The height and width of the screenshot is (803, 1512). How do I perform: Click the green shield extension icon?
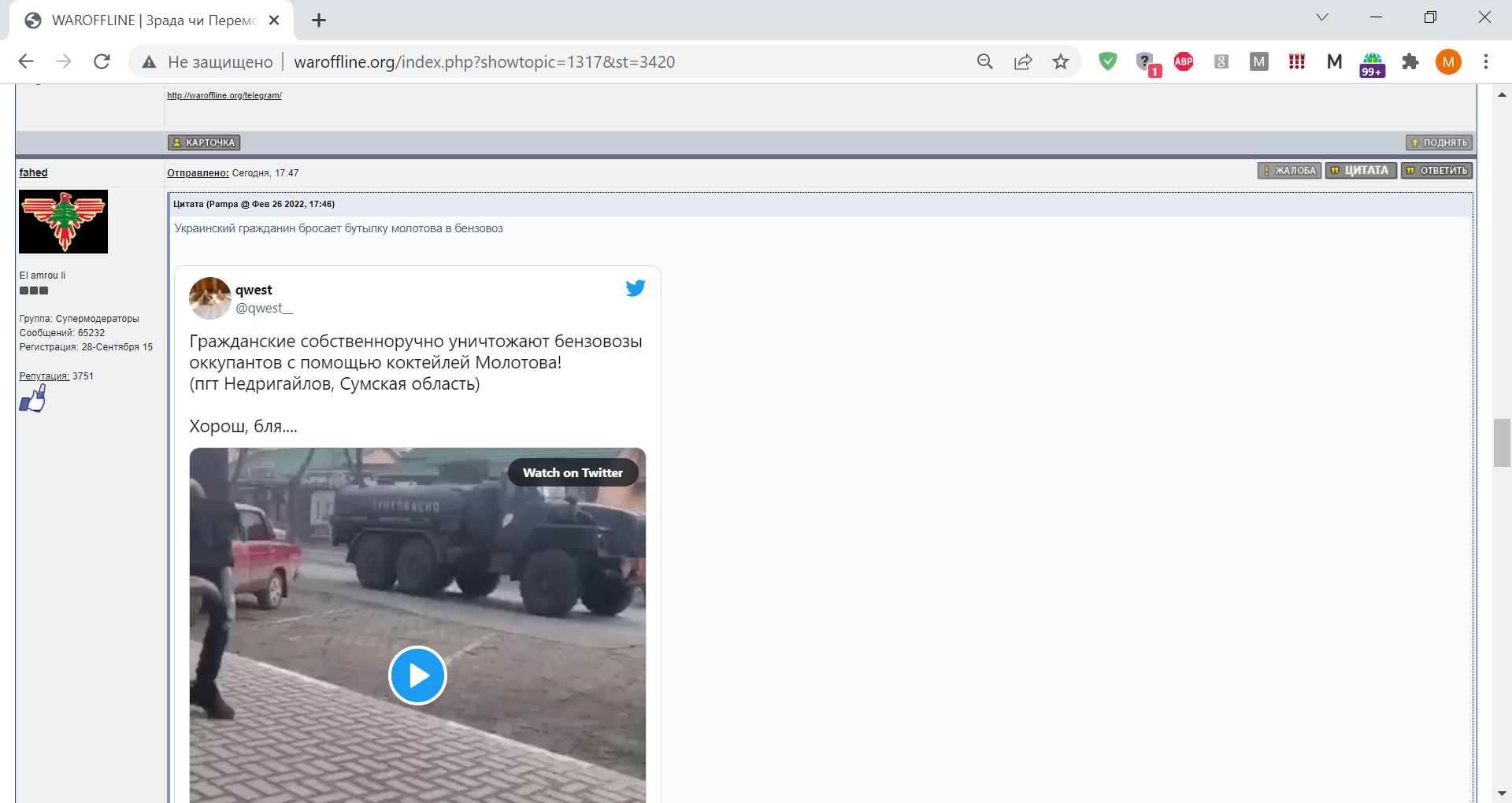point(1107,62)
